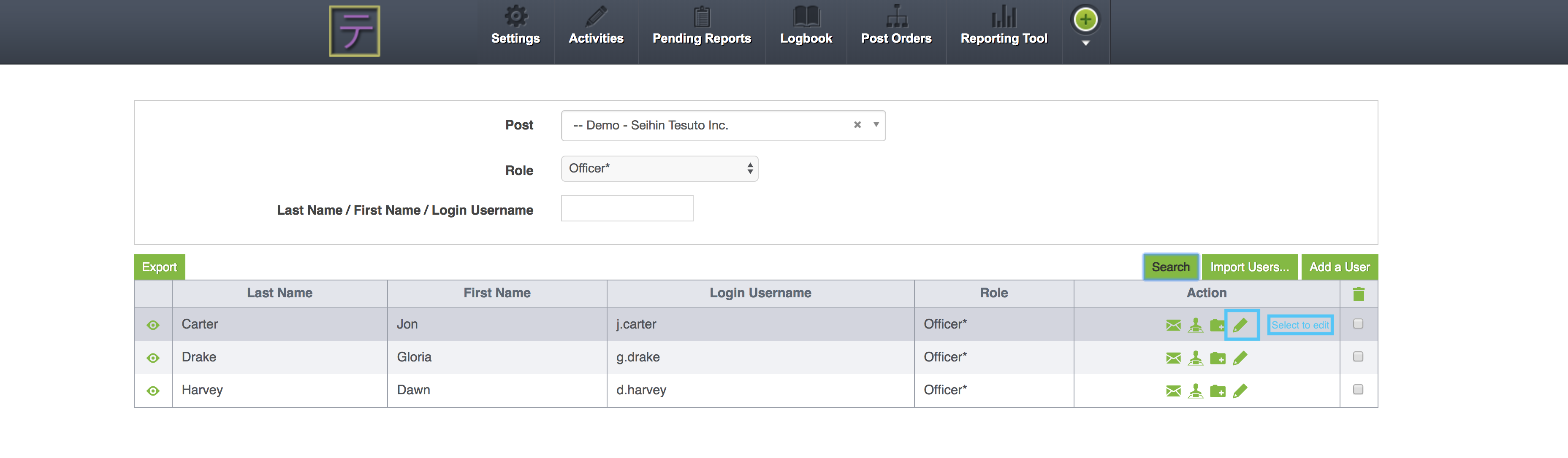The image size is (1568, 458).
Task: Click the envelope email icon for Drake
Action: click(x=1173, y=358)
